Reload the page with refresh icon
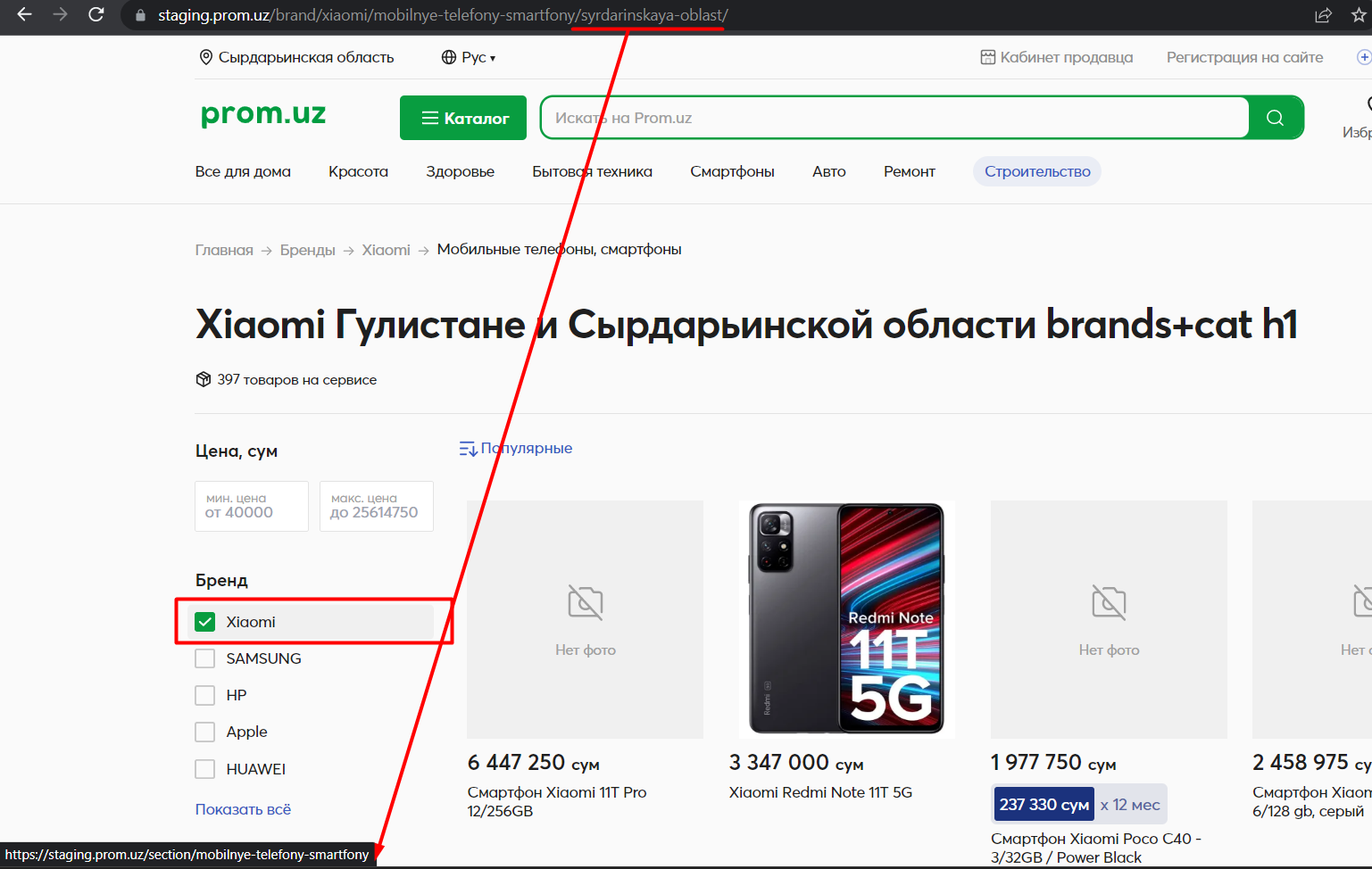 click(96, 14)
